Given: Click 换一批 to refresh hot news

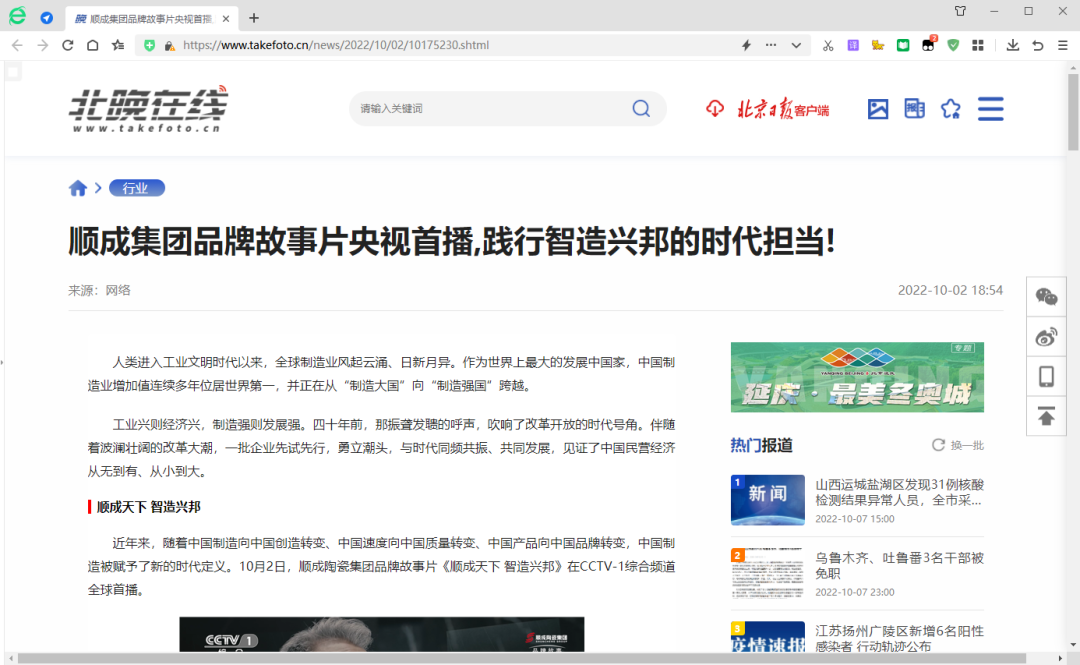Looking at the screenshot, I should click(x=958, y=445).
